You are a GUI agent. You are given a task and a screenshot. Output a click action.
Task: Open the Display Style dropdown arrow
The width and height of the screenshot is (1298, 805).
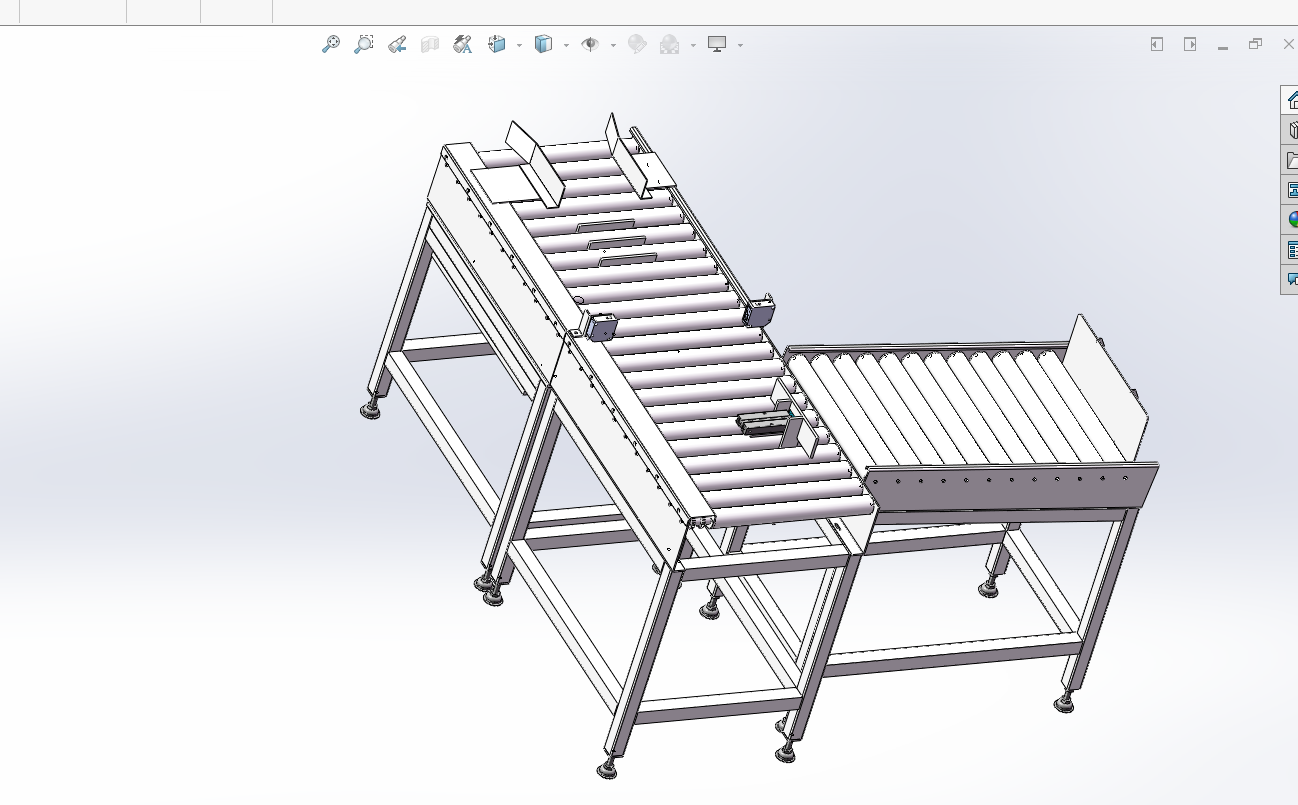[566, 45]
